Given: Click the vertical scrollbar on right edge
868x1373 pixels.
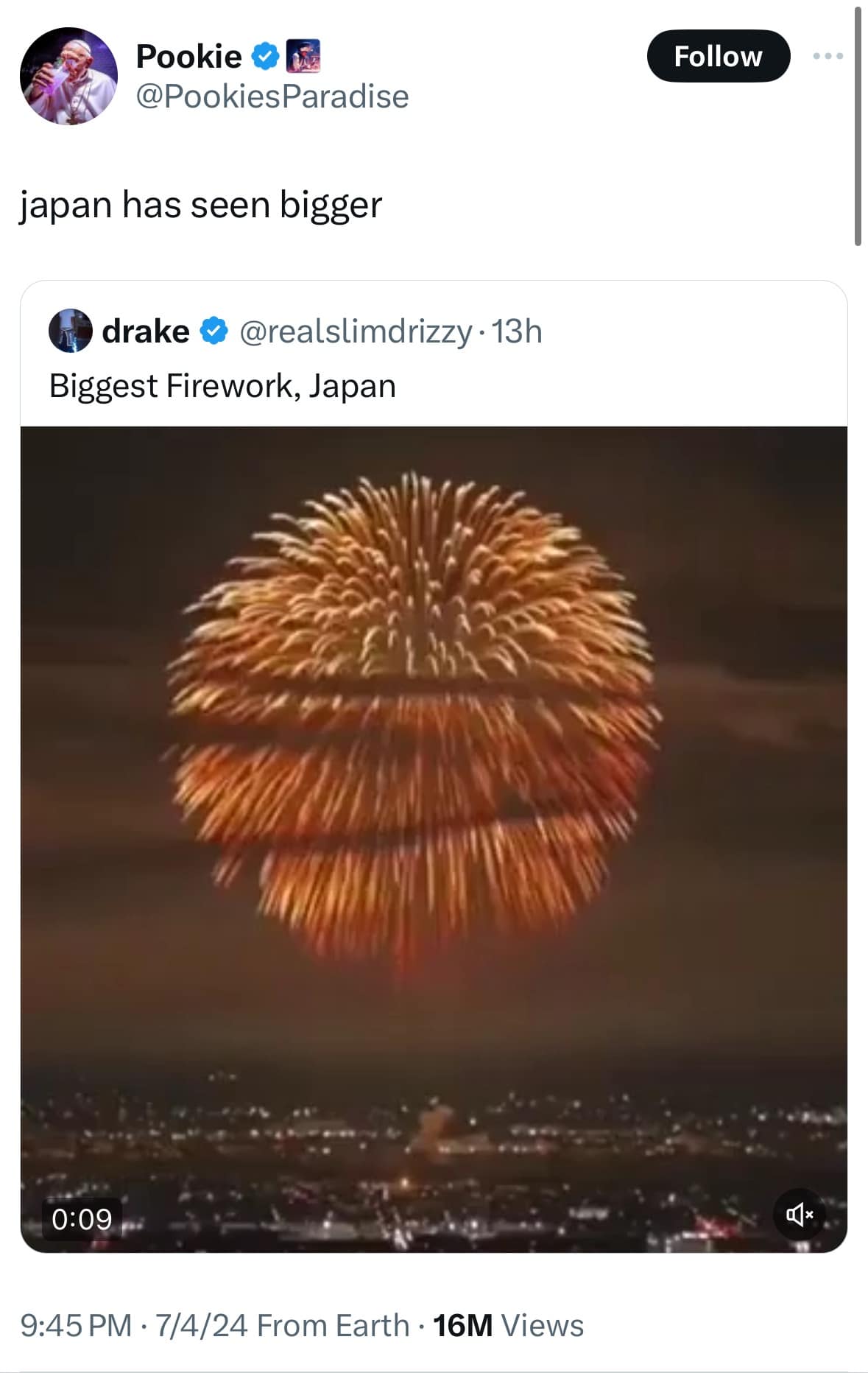Looking at the screenshot, I should point(858,125).
